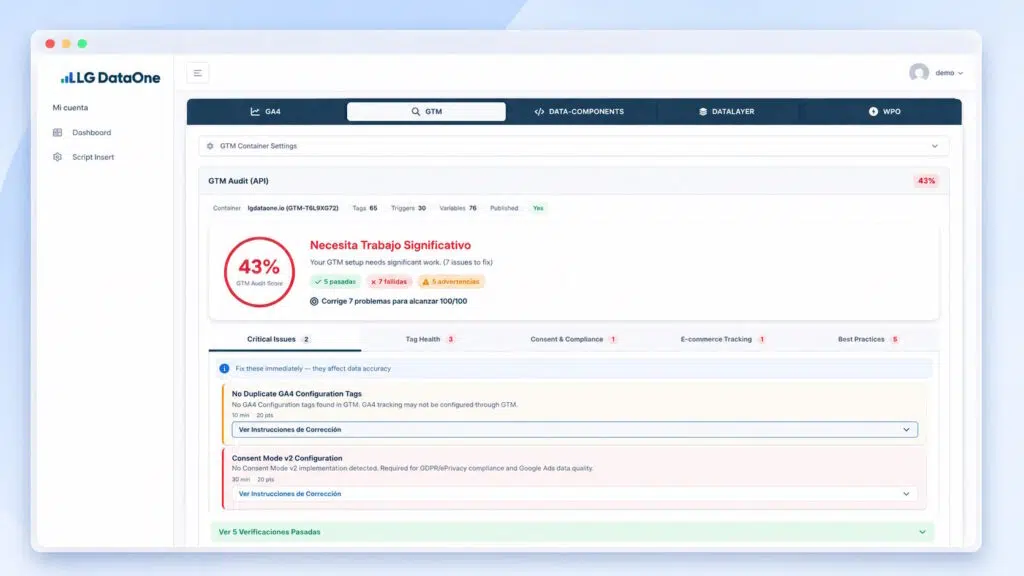Open Script Insert in the sidebar
1024x576 pixels.
[x=93, y=157]
